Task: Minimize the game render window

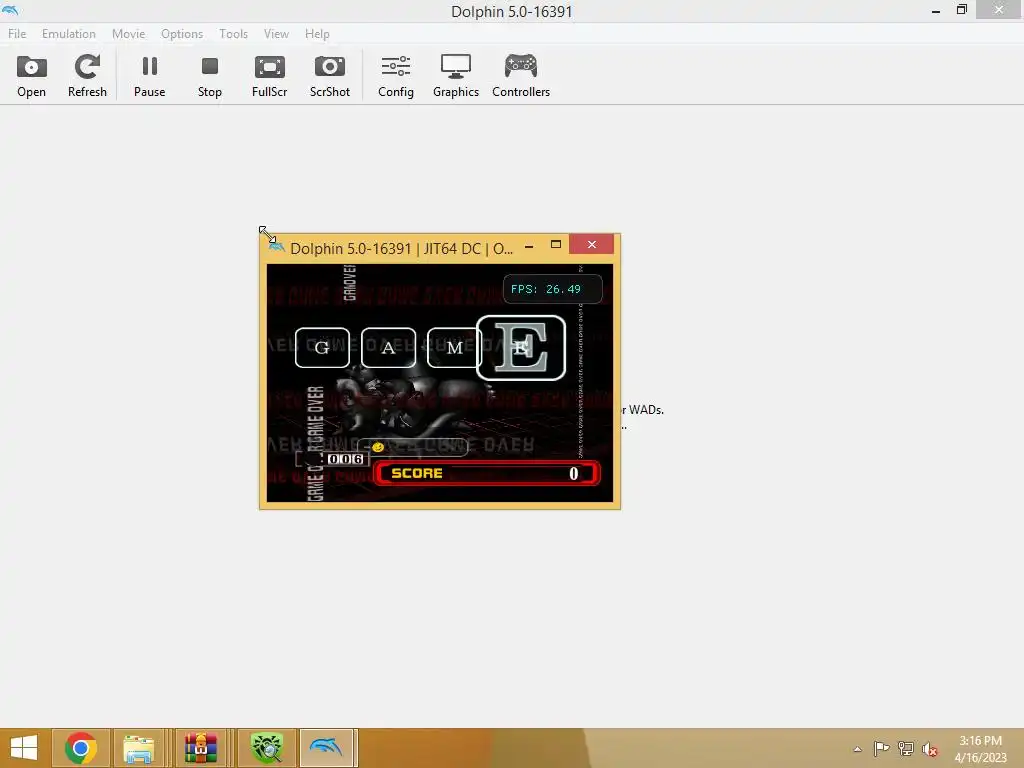Action: pos(529,246)
